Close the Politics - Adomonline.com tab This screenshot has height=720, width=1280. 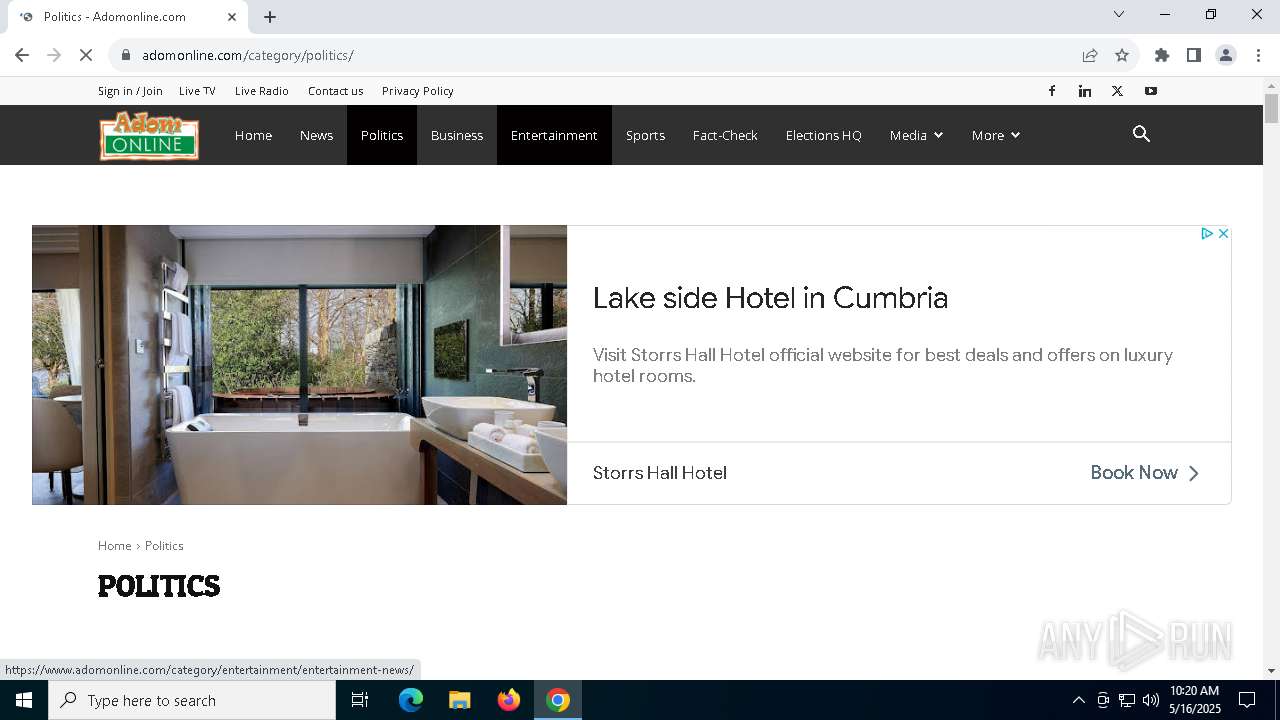pos(232,17)
